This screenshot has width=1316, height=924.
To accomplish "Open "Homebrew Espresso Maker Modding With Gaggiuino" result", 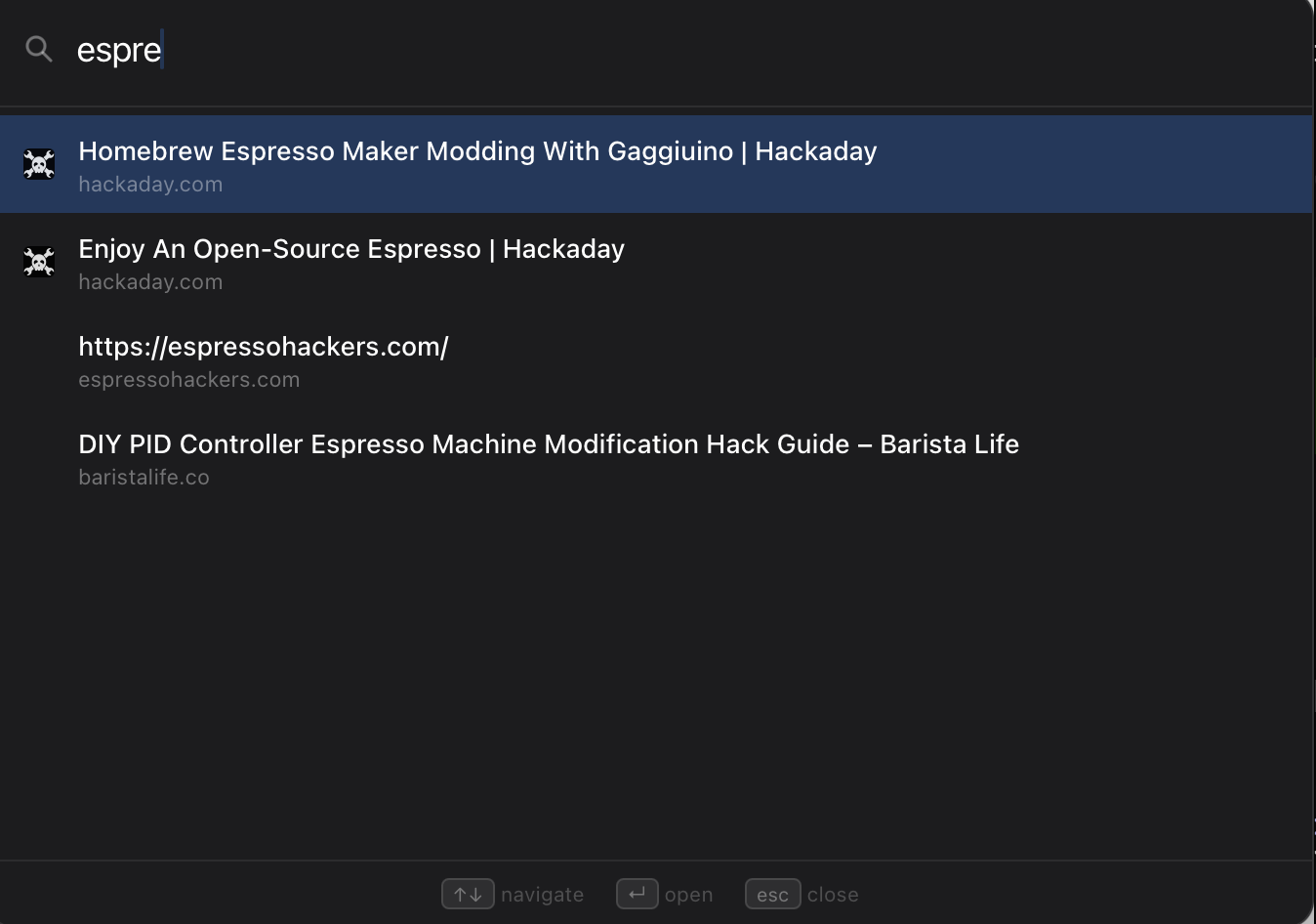I will coord(656,164).
